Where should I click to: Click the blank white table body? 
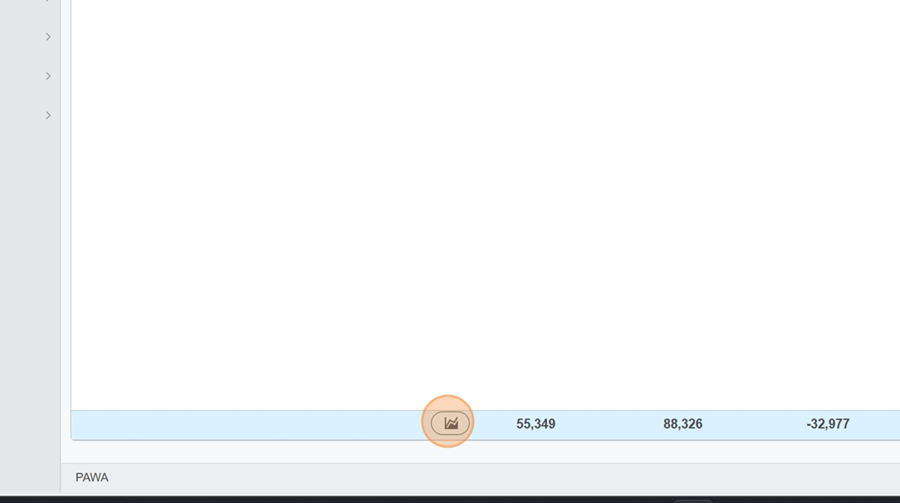point(485,205)
